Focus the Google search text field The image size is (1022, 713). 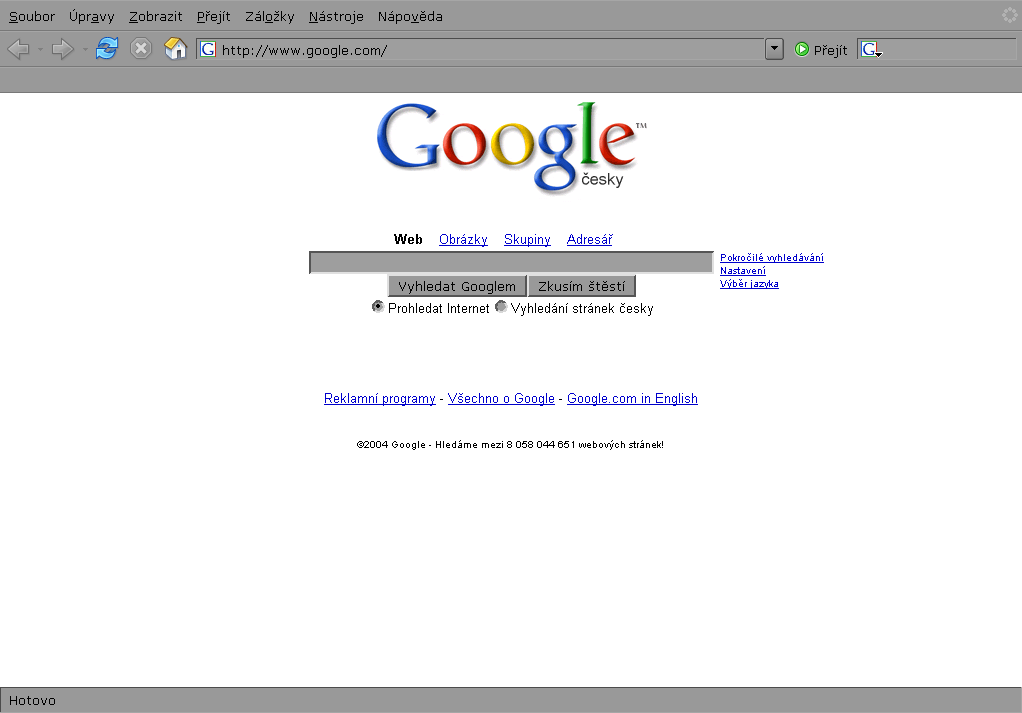coord(512,263)
